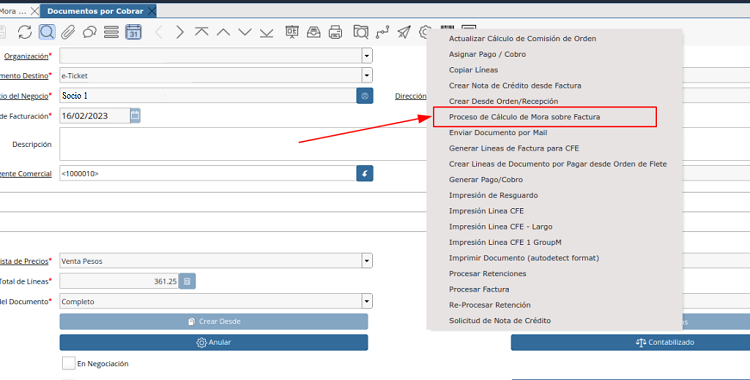Click the blue button beside Agente Comercial field

(364, 173)
